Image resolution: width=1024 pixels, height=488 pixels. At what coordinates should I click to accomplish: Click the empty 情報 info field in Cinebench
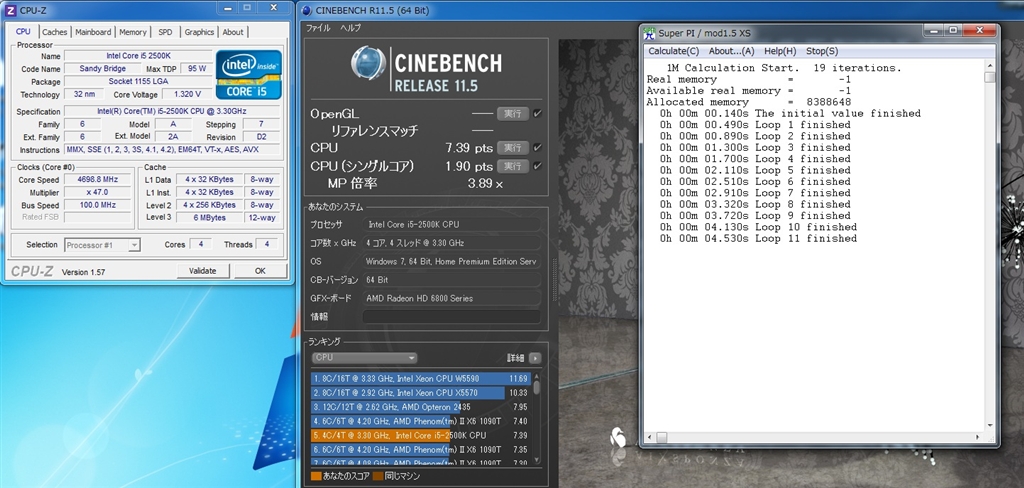click(x=451, y=317)
